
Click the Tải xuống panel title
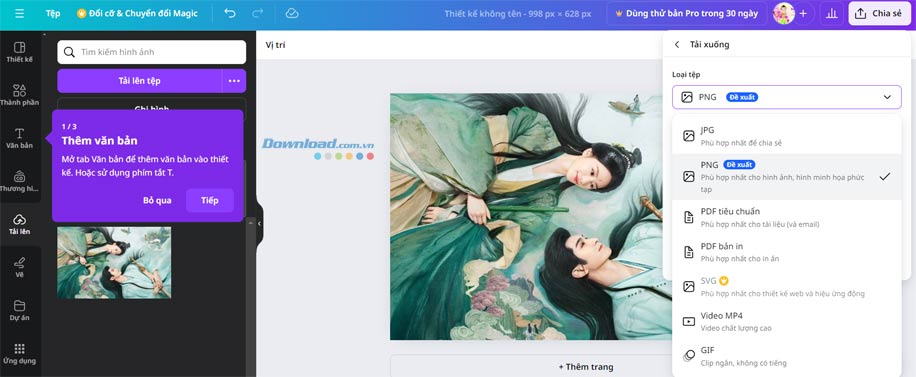[709, 44]
